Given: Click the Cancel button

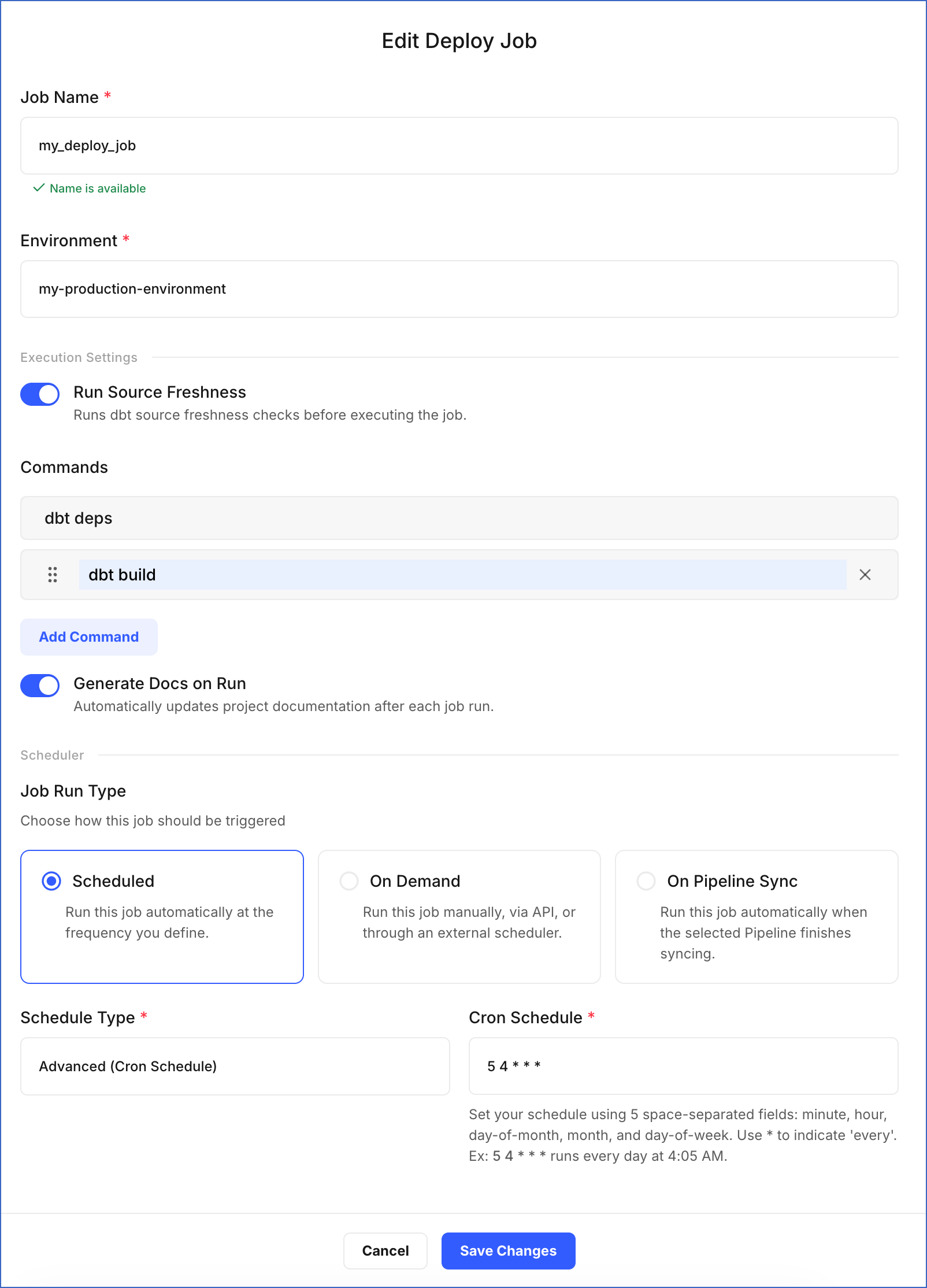Looking at the screenshot, I should point(385,1251).
